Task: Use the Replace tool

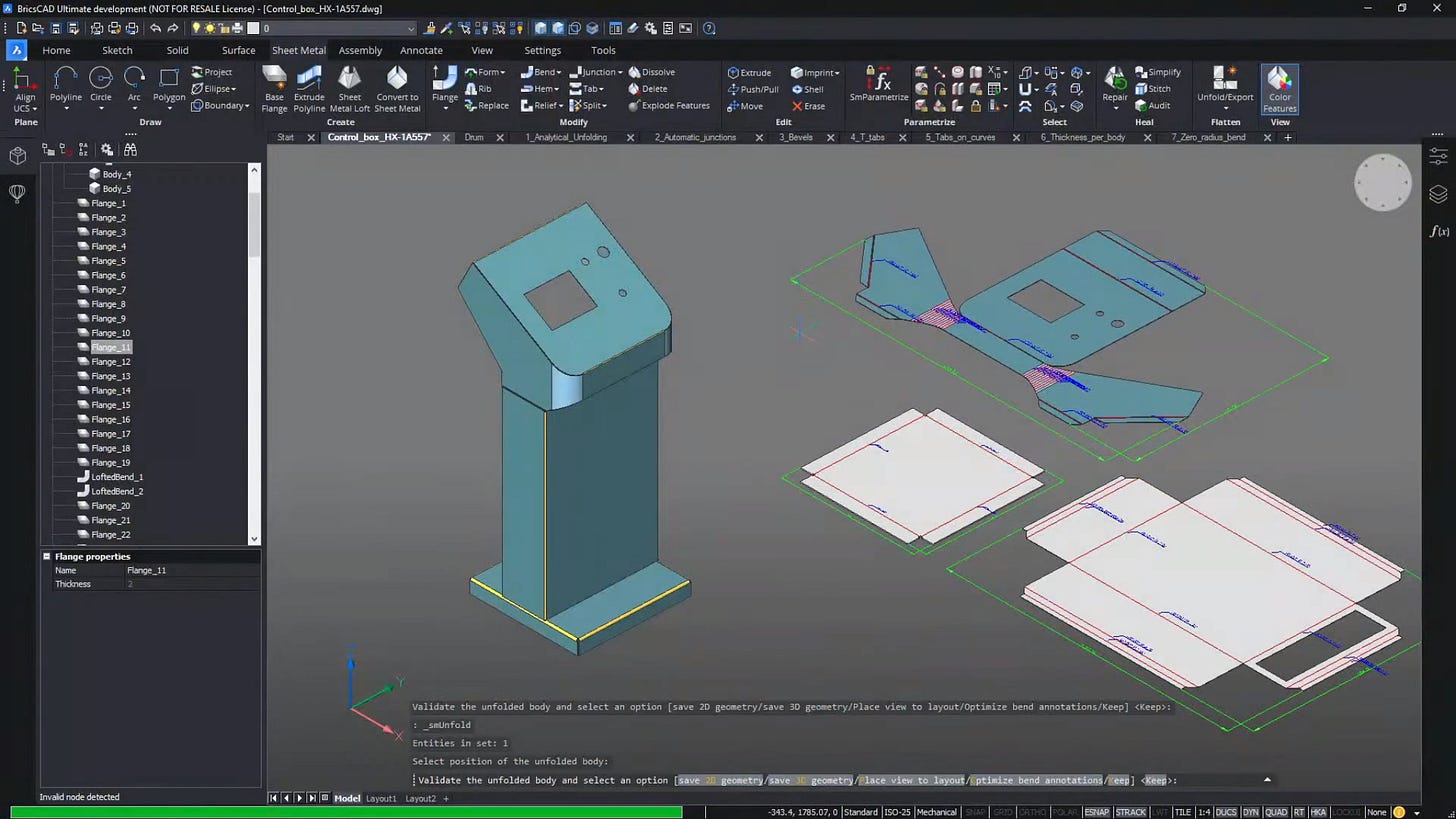Action: pos(486,105)
